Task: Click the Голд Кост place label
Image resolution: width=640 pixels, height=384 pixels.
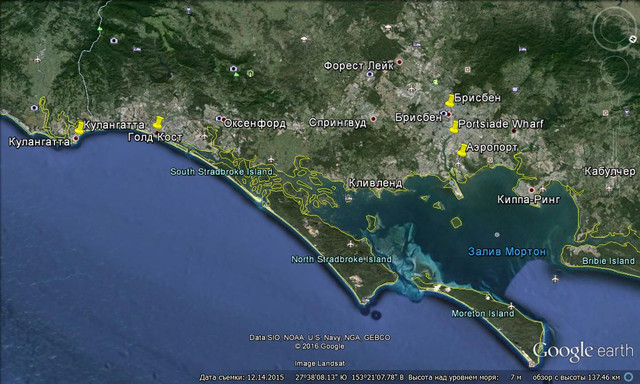Action: [155, 138]
